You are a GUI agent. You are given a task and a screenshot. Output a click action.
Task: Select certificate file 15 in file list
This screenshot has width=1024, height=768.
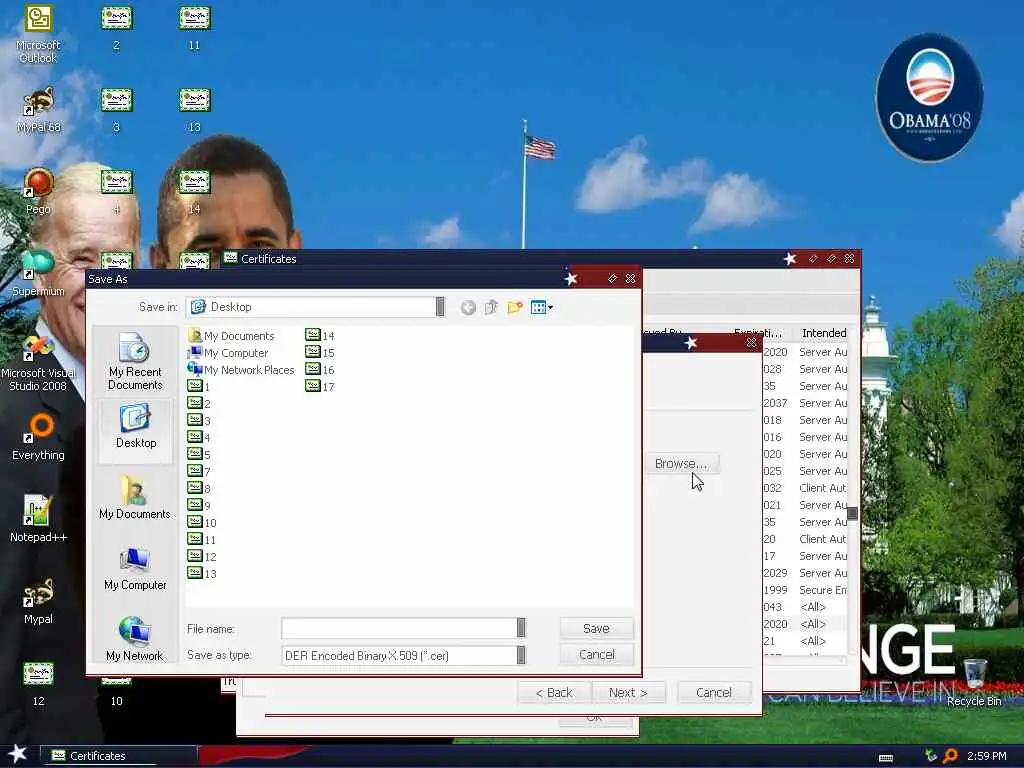point(320,353)
